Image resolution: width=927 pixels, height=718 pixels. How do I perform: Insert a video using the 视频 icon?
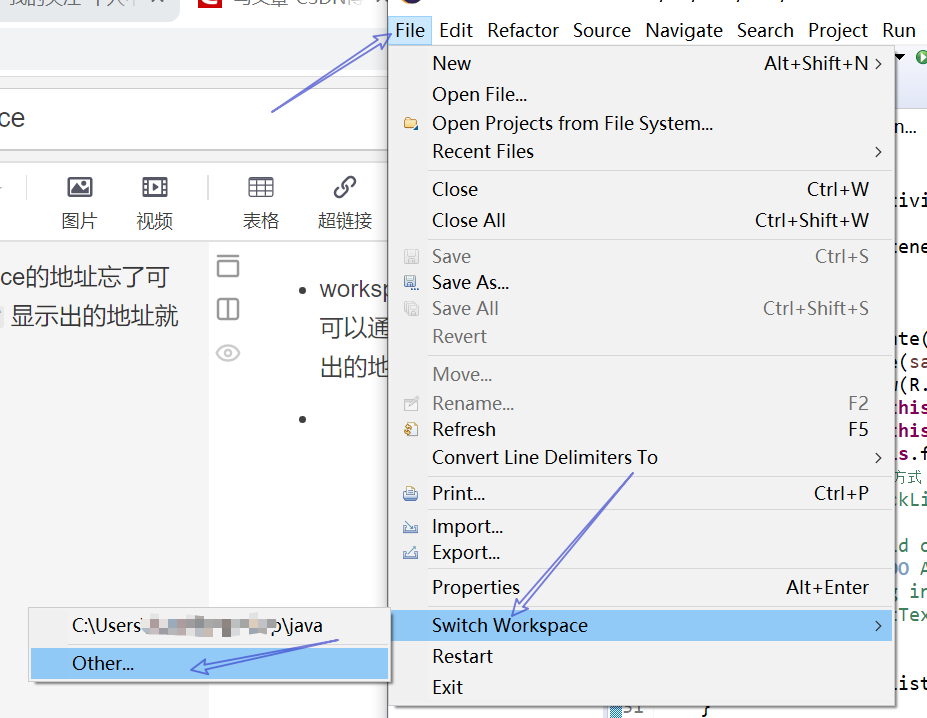click(153, 187)
